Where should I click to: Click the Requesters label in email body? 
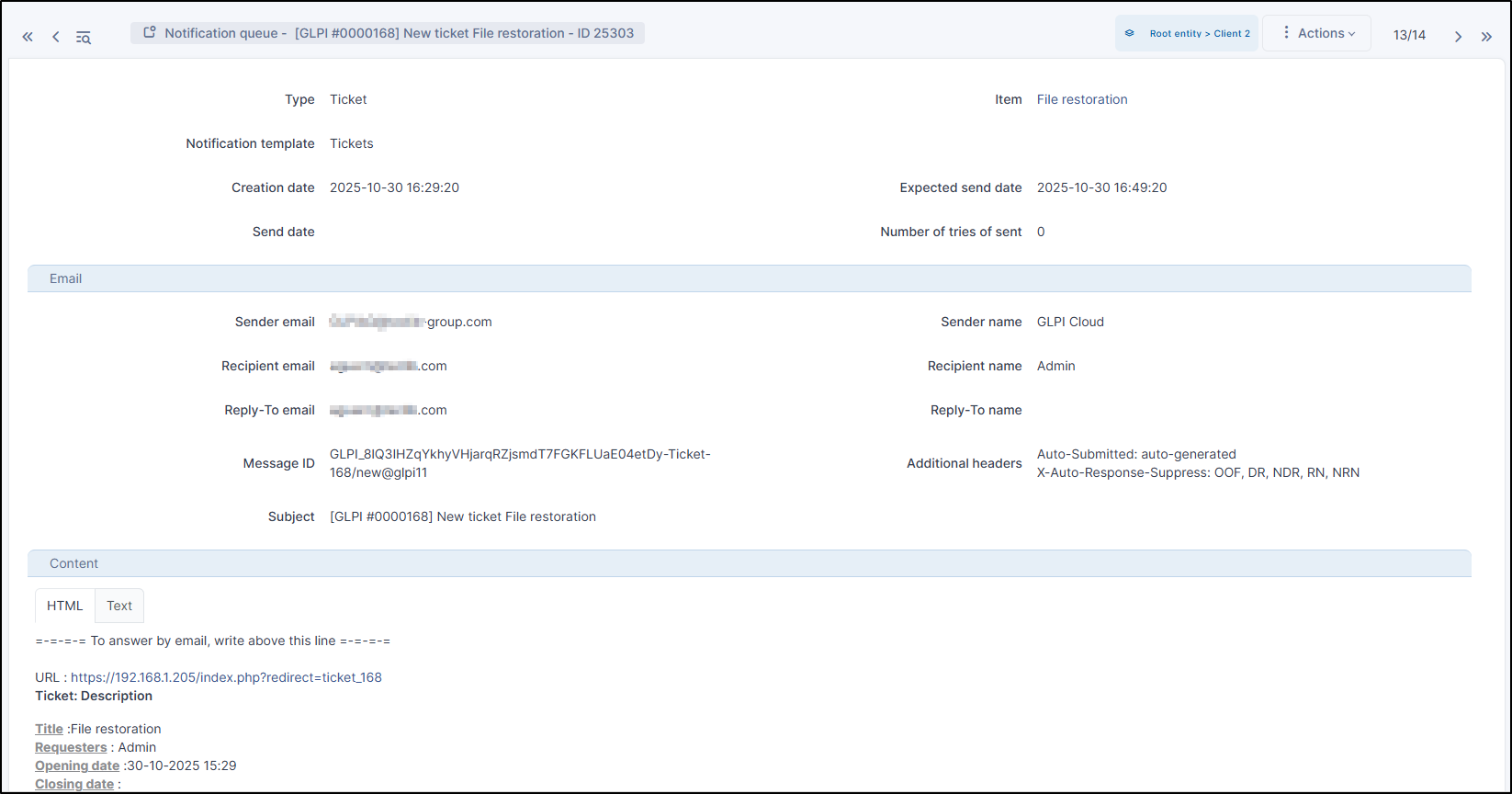click(x=71, y=747)
